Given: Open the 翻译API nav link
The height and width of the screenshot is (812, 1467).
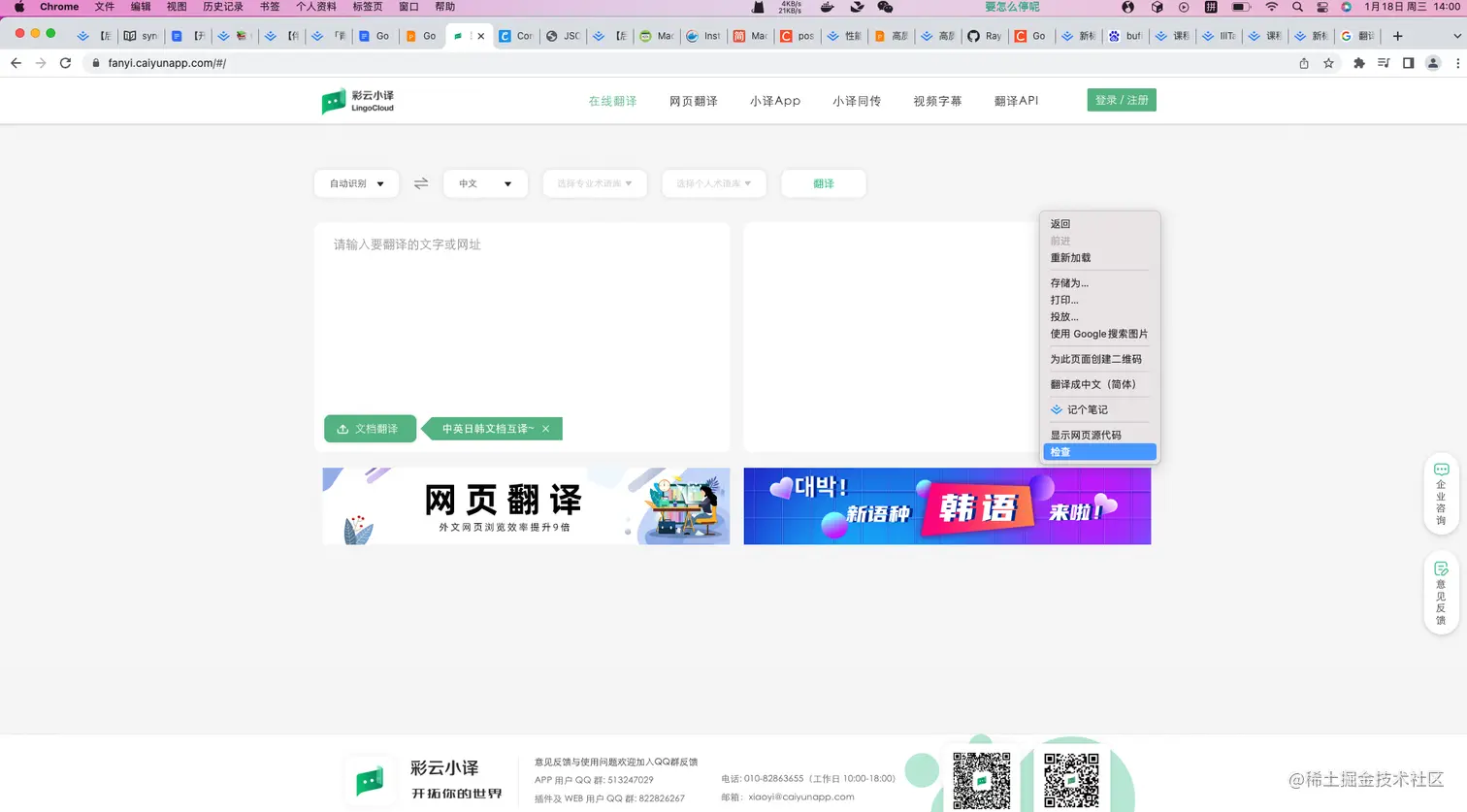Looking at the screenshot, I should coord(1016,101).
